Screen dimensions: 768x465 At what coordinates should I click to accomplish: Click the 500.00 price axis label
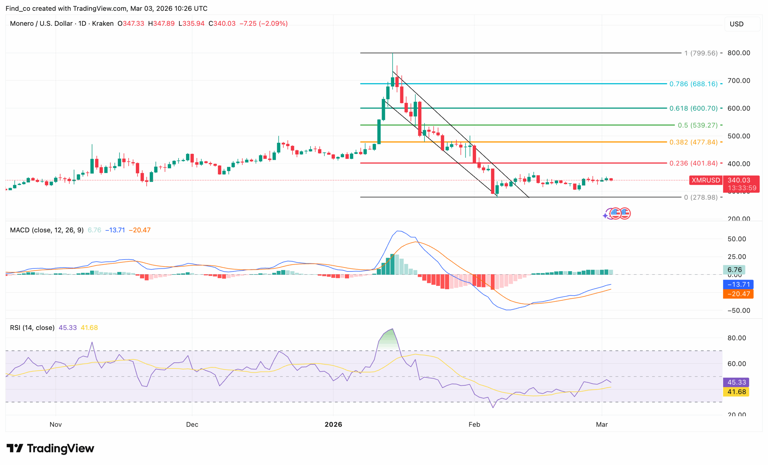tap(739, 136)
